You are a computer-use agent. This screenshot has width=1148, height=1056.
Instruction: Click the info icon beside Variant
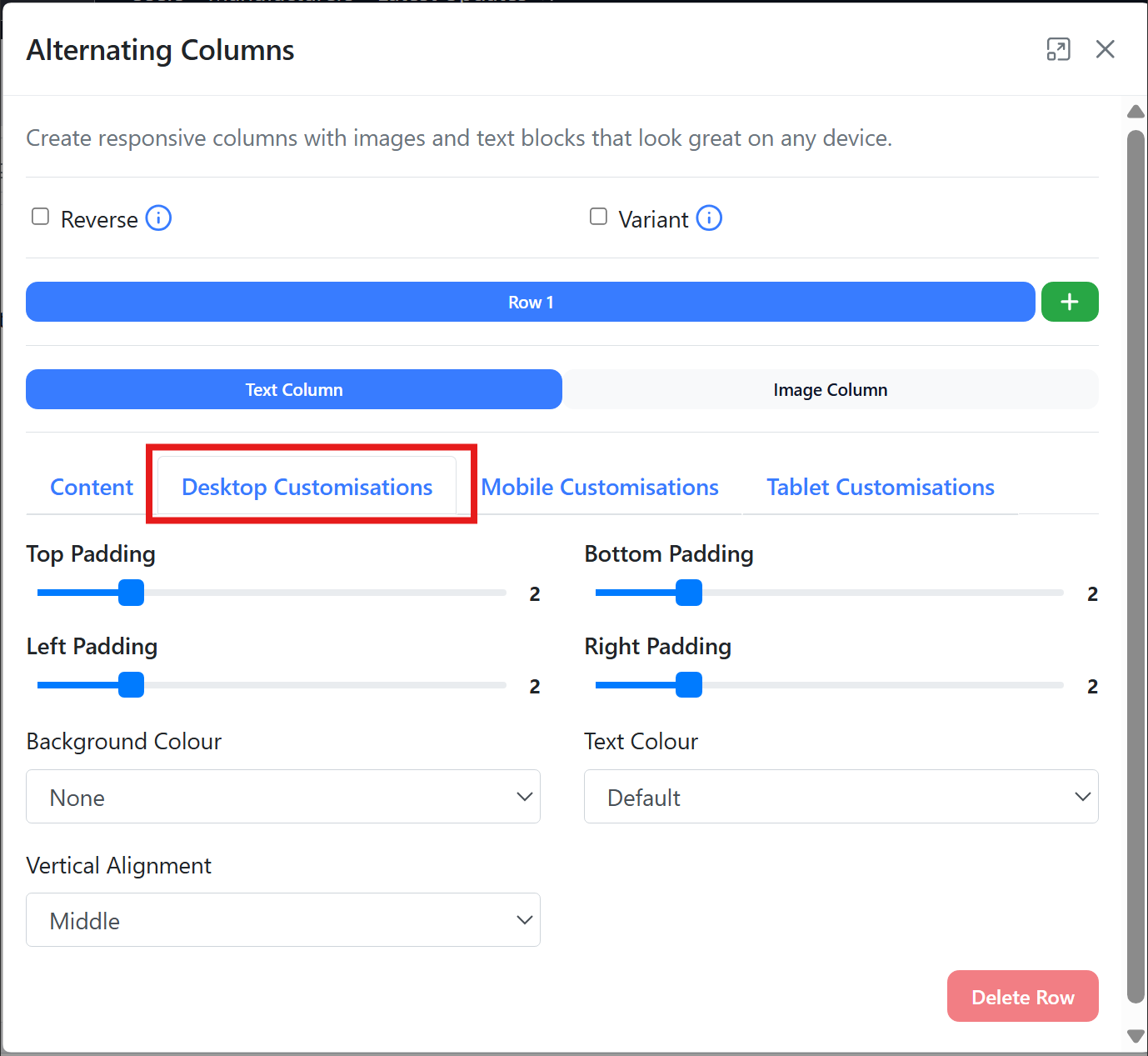(709, 218)
